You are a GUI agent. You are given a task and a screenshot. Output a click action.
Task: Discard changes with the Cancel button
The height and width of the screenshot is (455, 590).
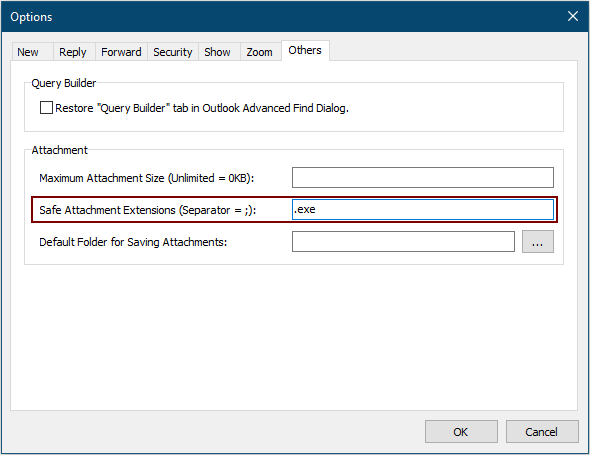tap(542, 432)
